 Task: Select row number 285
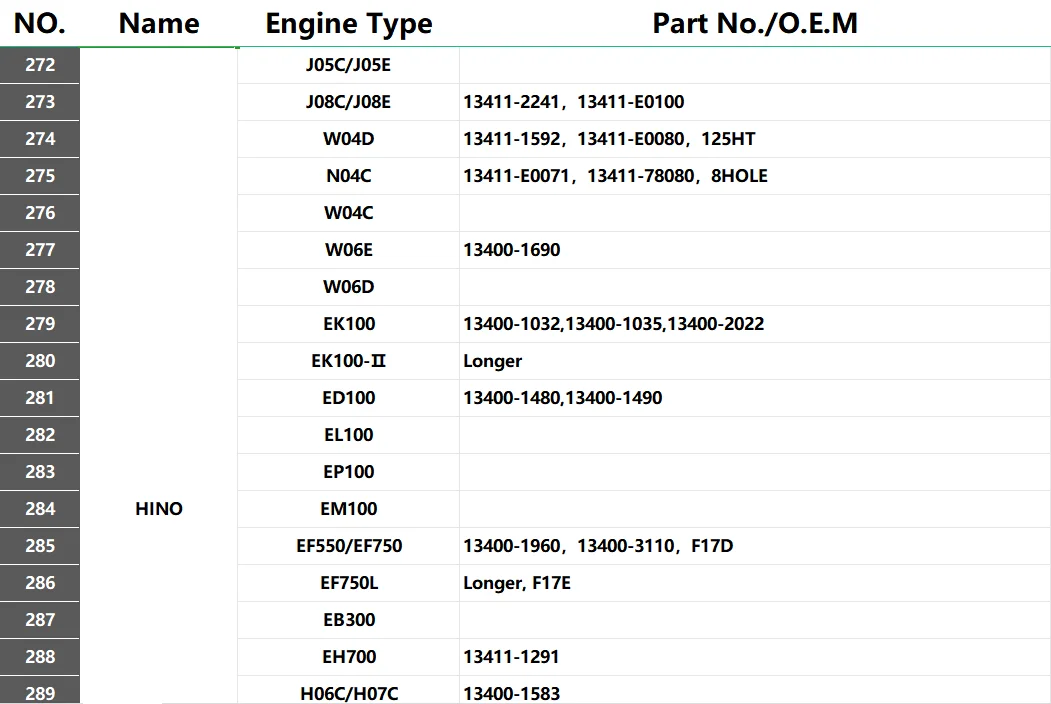point(40,546)
